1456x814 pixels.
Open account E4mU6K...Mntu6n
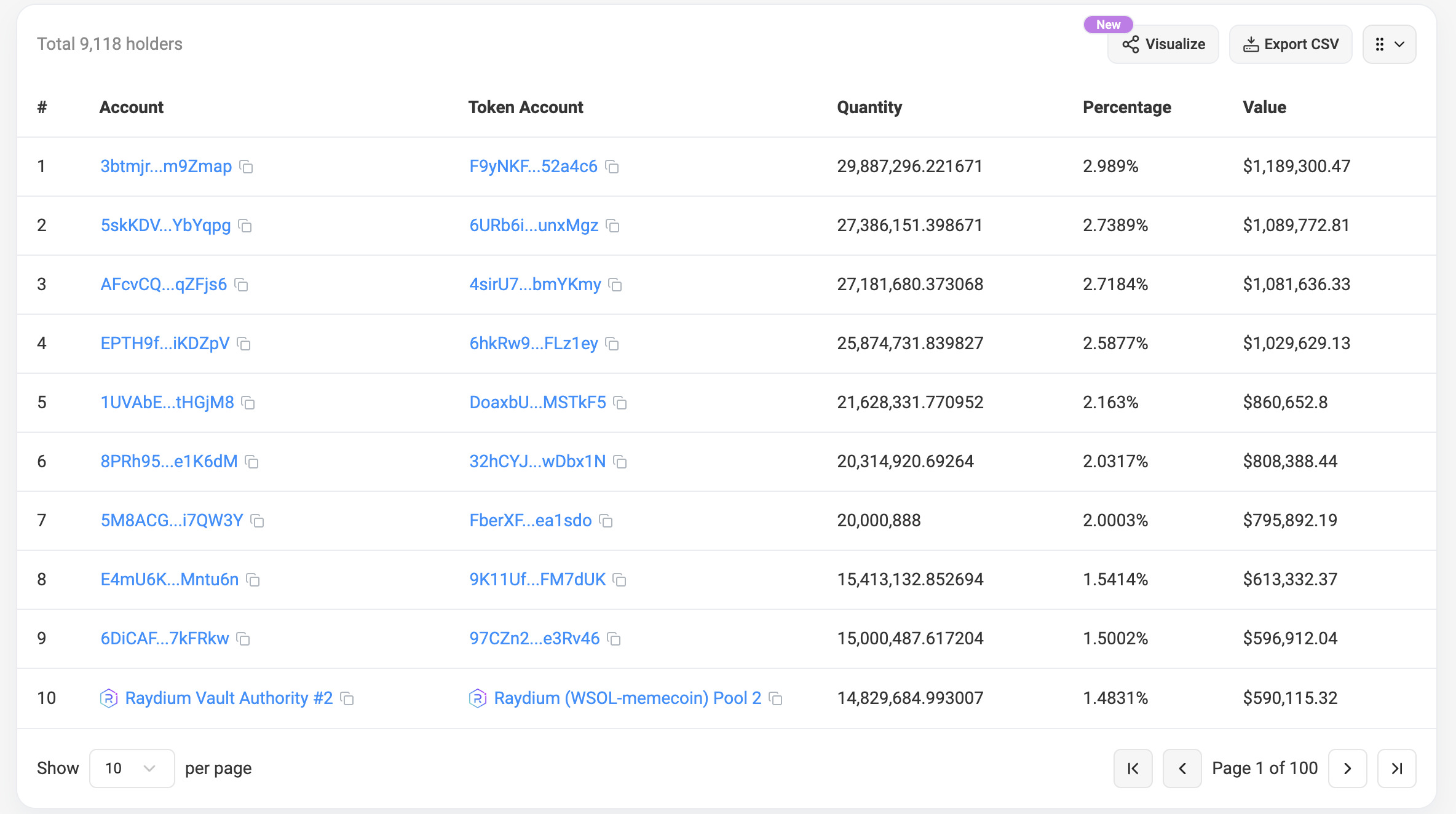[x=169, y=579]
